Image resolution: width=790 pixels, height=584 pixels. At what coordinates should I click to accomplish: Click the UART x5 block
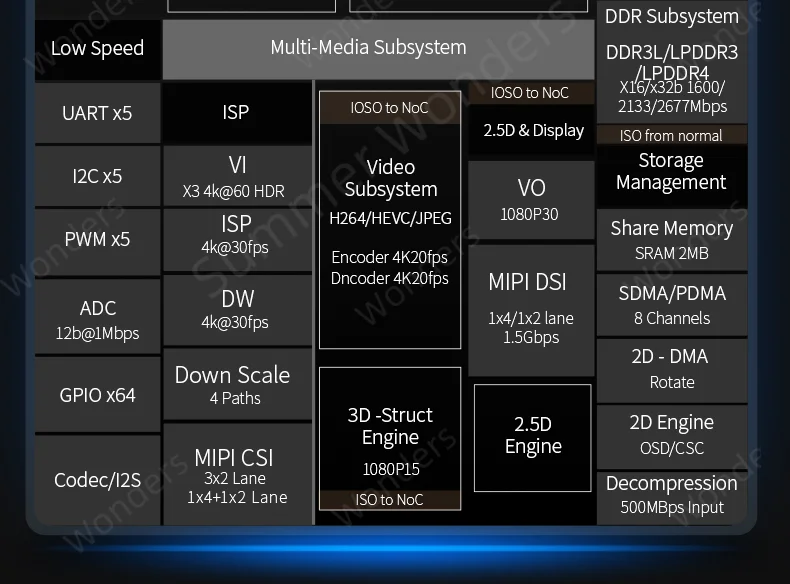click(98, 113)
